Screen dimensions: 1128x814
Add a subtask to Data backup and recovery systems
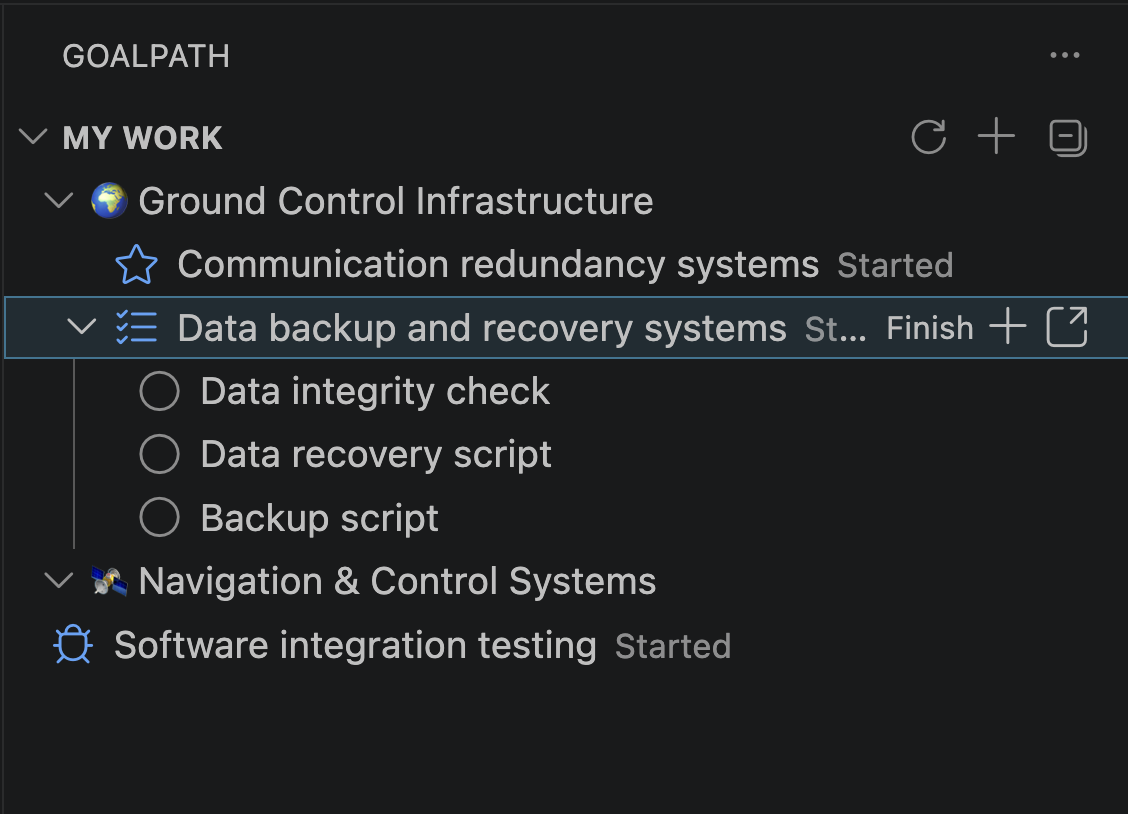pyautogui.click(x=1008, y=327)
